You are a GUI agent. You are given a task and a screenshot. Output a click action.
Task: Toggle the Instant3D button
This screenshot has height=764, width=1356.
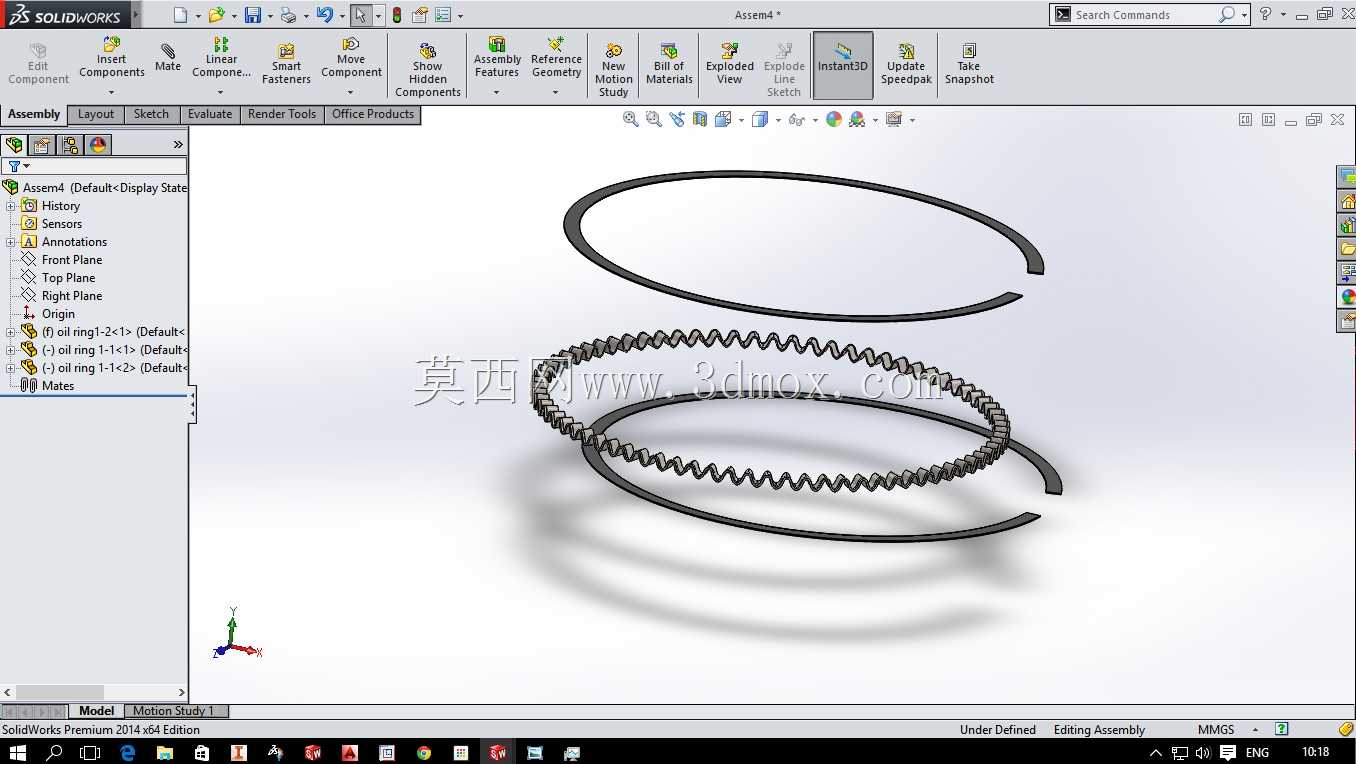tap(843, 65)
